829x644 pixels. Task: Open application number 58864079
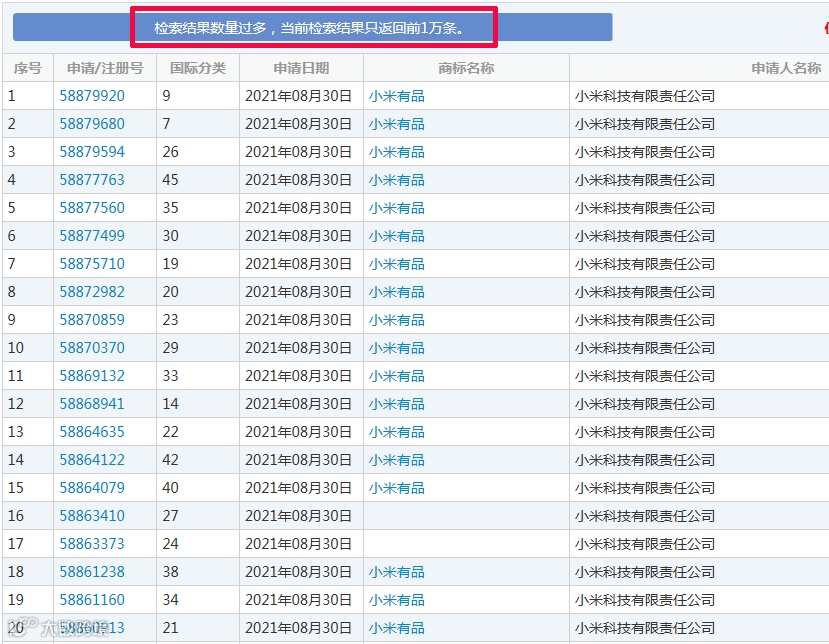(92, 488)
